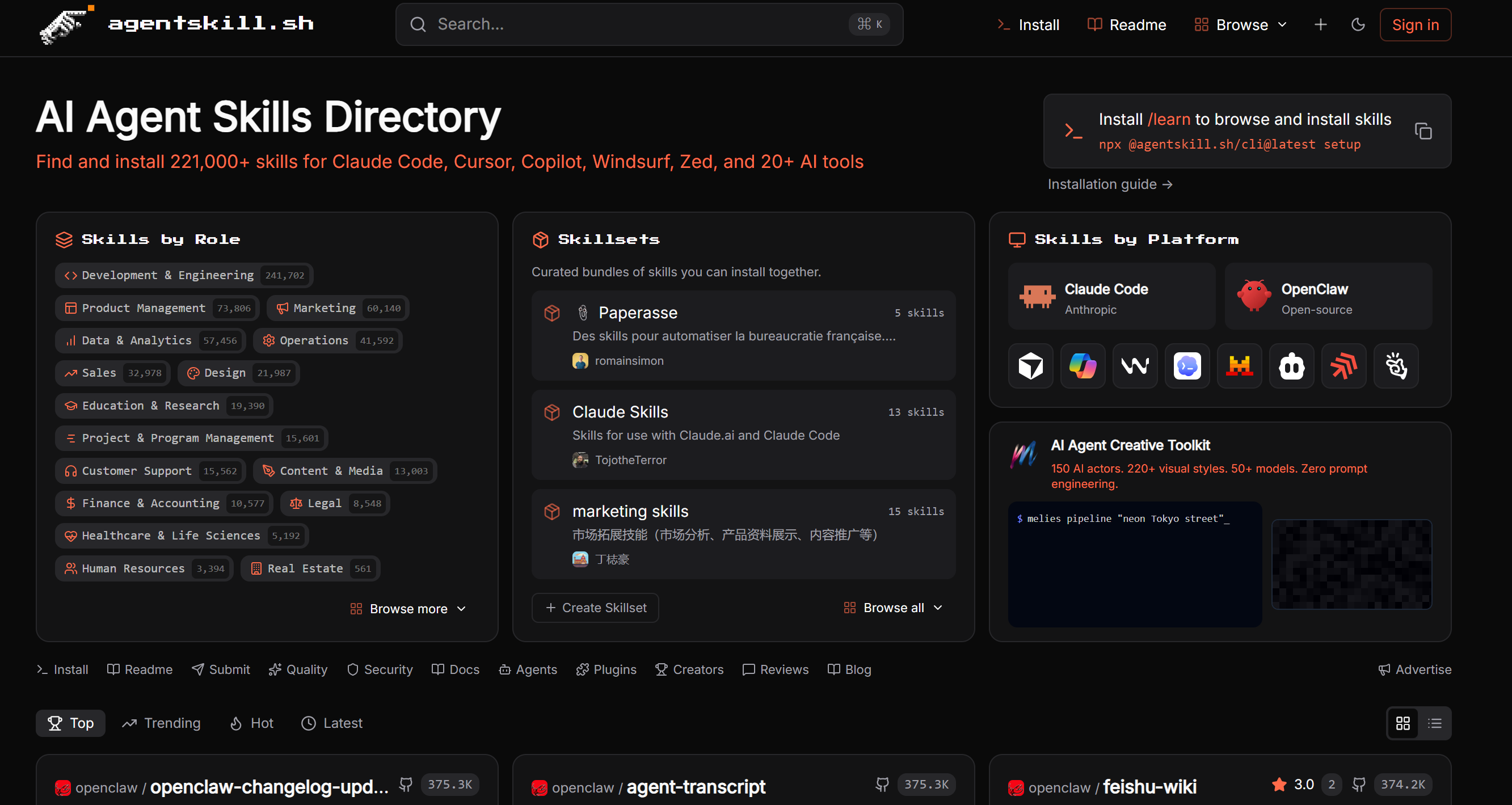This screenshot has width=1512, height=805.
Task: Open the Installation guide link
Action: point(1110,184)
